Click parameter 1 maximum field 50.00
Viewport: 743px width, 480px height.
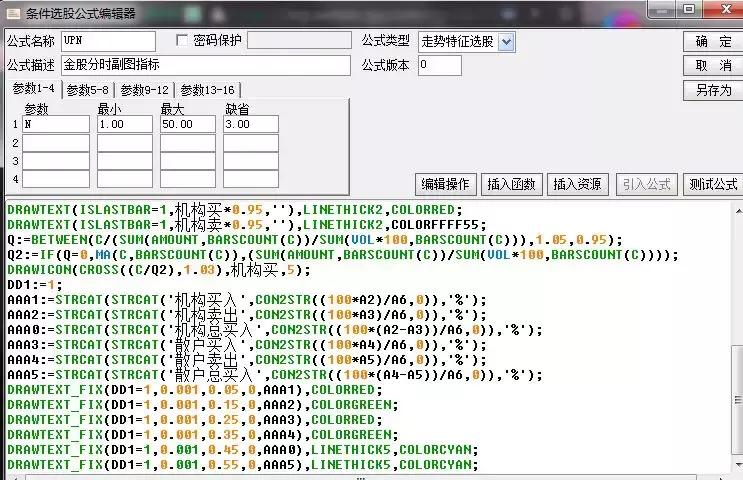[188, 124]
